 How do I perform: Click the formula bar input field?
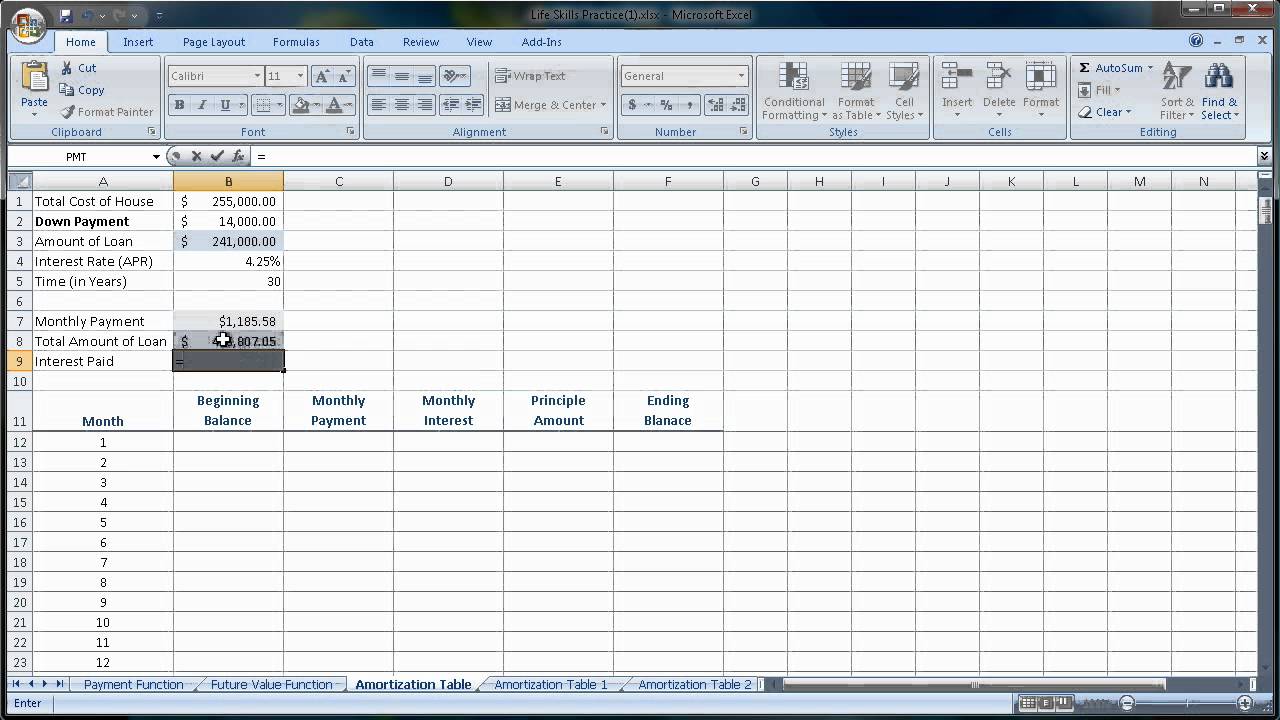coord(754,156)
